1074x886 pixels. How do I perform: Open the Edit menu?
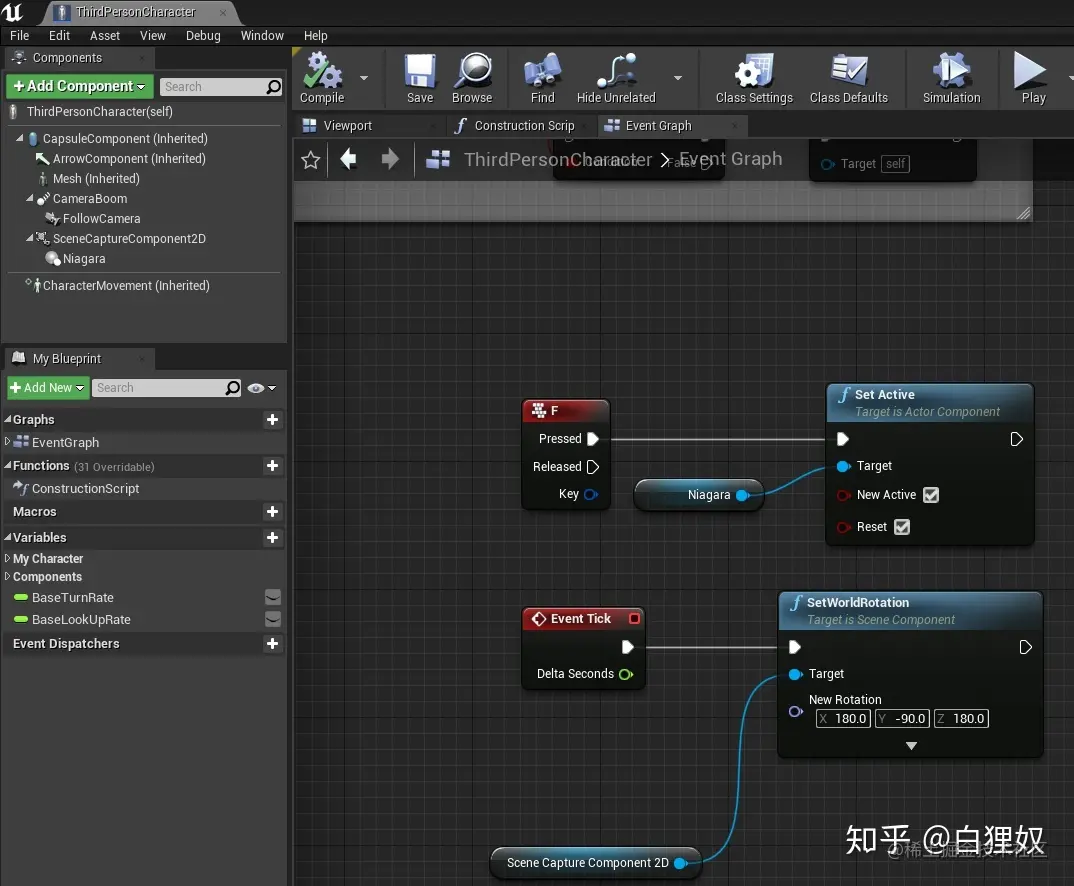59,36
